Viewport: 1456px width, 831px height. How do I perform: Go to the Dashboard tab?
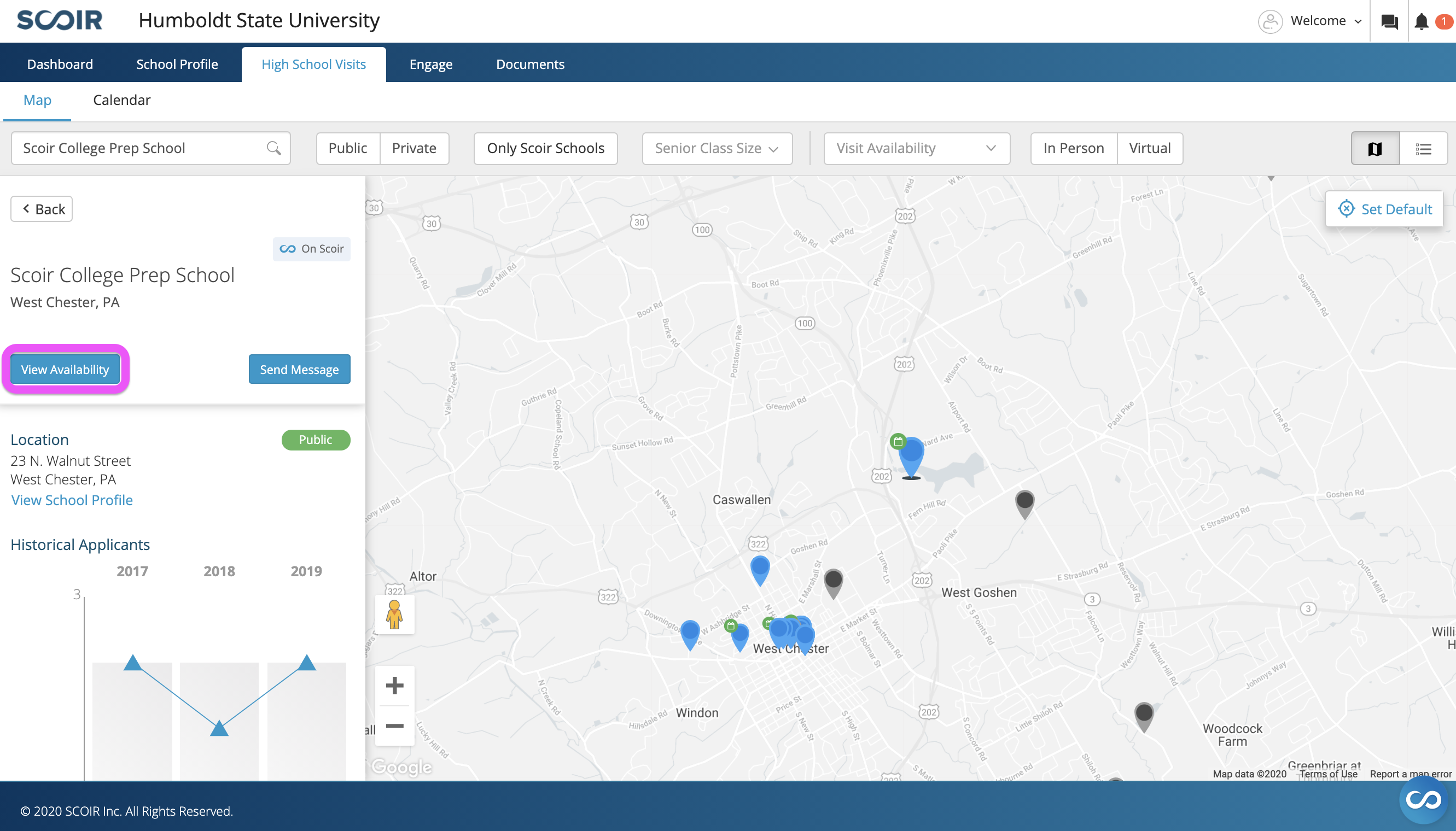60,64
